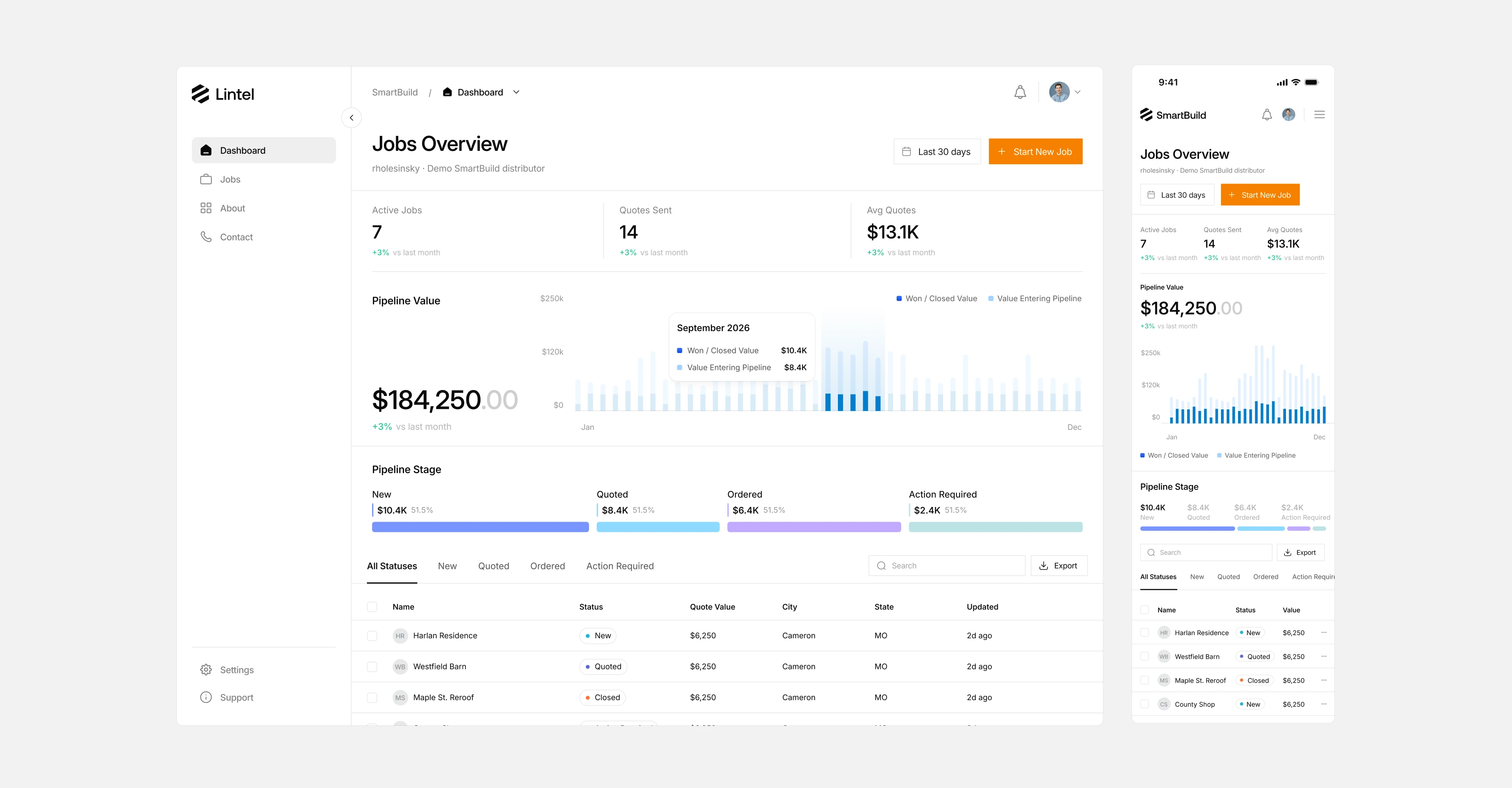This screenshot has height=788, width=1512.
Task: Click the desktop New stage progress bar
Action: pyautogui.click(x=480, y=527)
